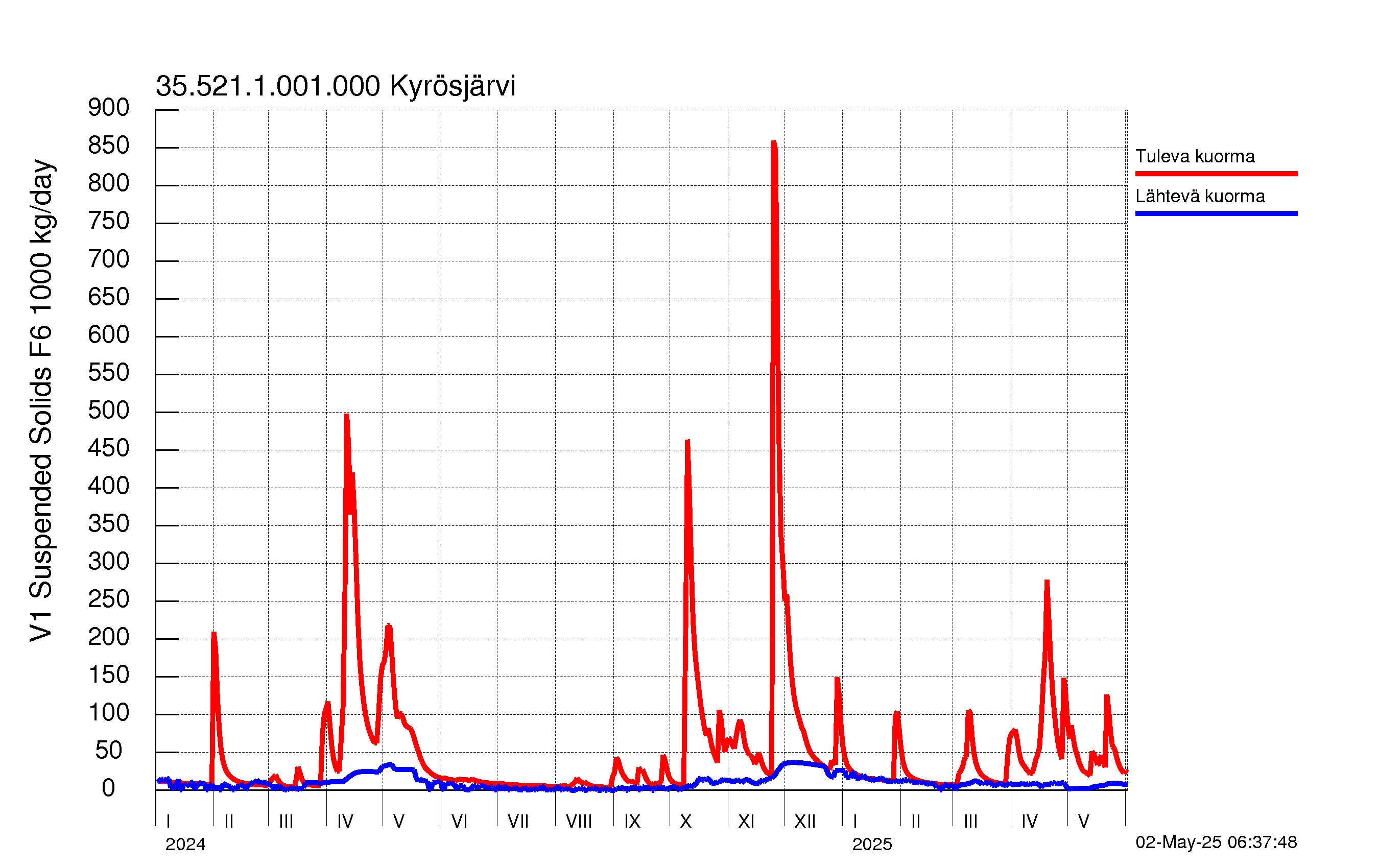Click the y-axis title 'V1 Suspended Solids F6 1000 kg/day'

click(41, 401)
